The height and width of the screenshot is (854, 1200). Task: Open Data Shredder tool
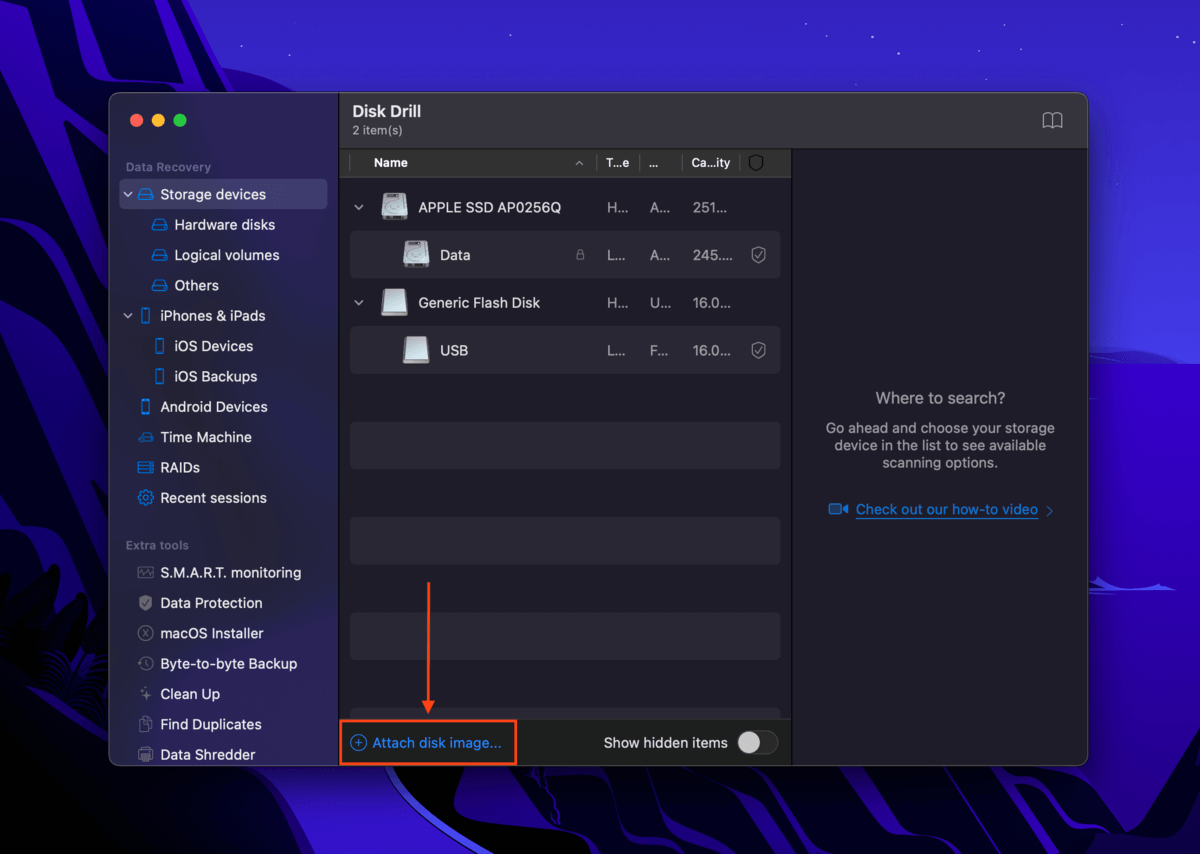pyautogui.click(x=207, y=755)
